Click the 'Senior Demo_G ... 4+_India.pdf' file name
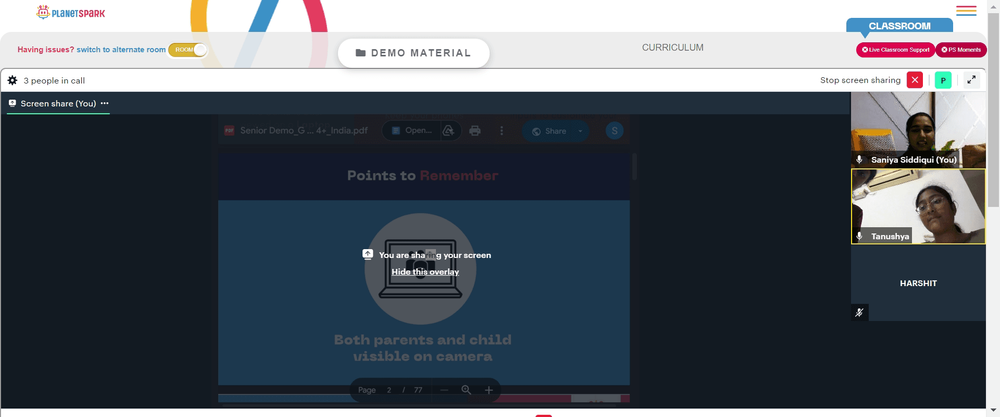Screen dimensions: 1000x417 tap(304, 131)
